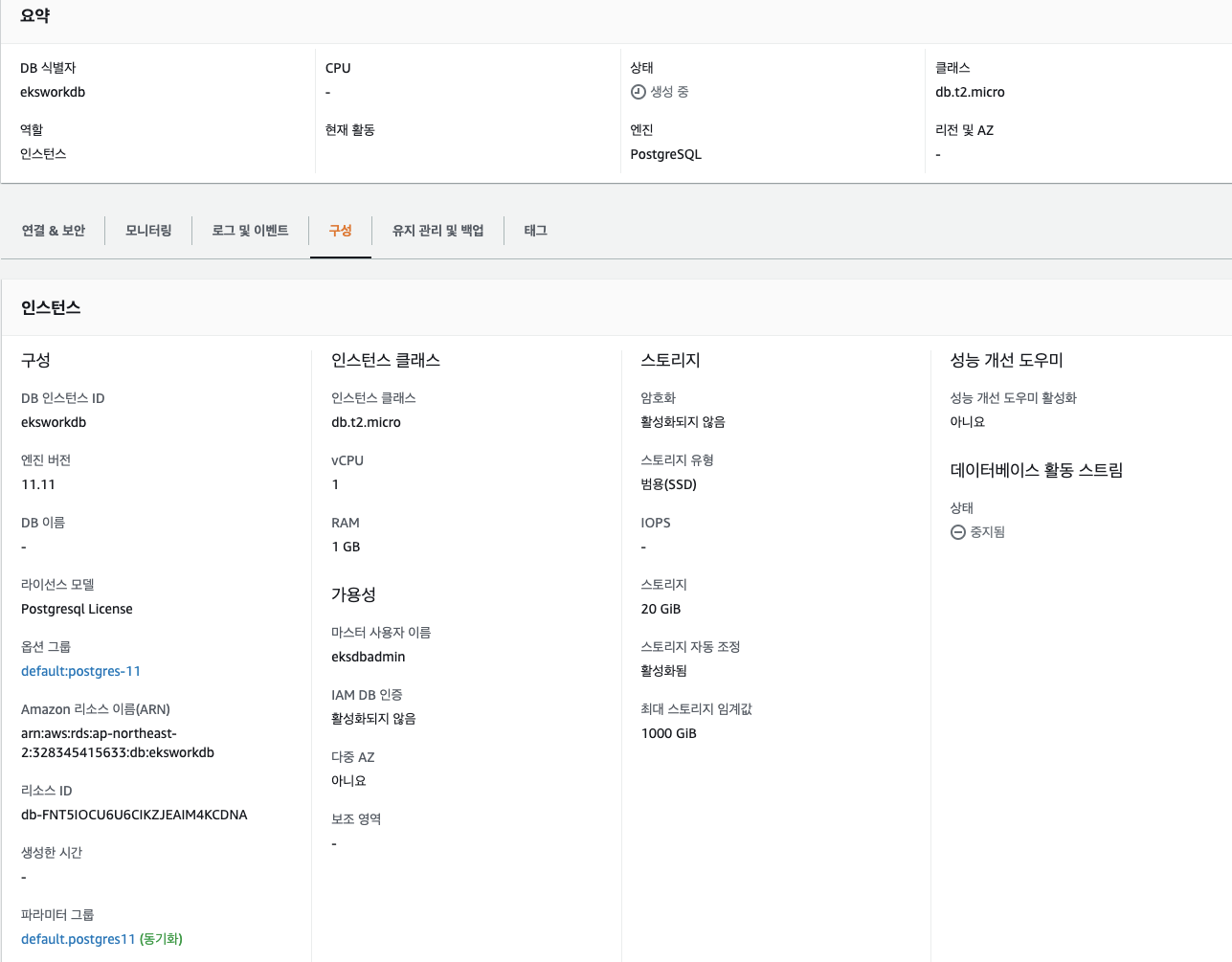1232x962 pixels.
Task: Click the 1000 GiB maximum storage threshold value
Action: (x=668, y=733)
